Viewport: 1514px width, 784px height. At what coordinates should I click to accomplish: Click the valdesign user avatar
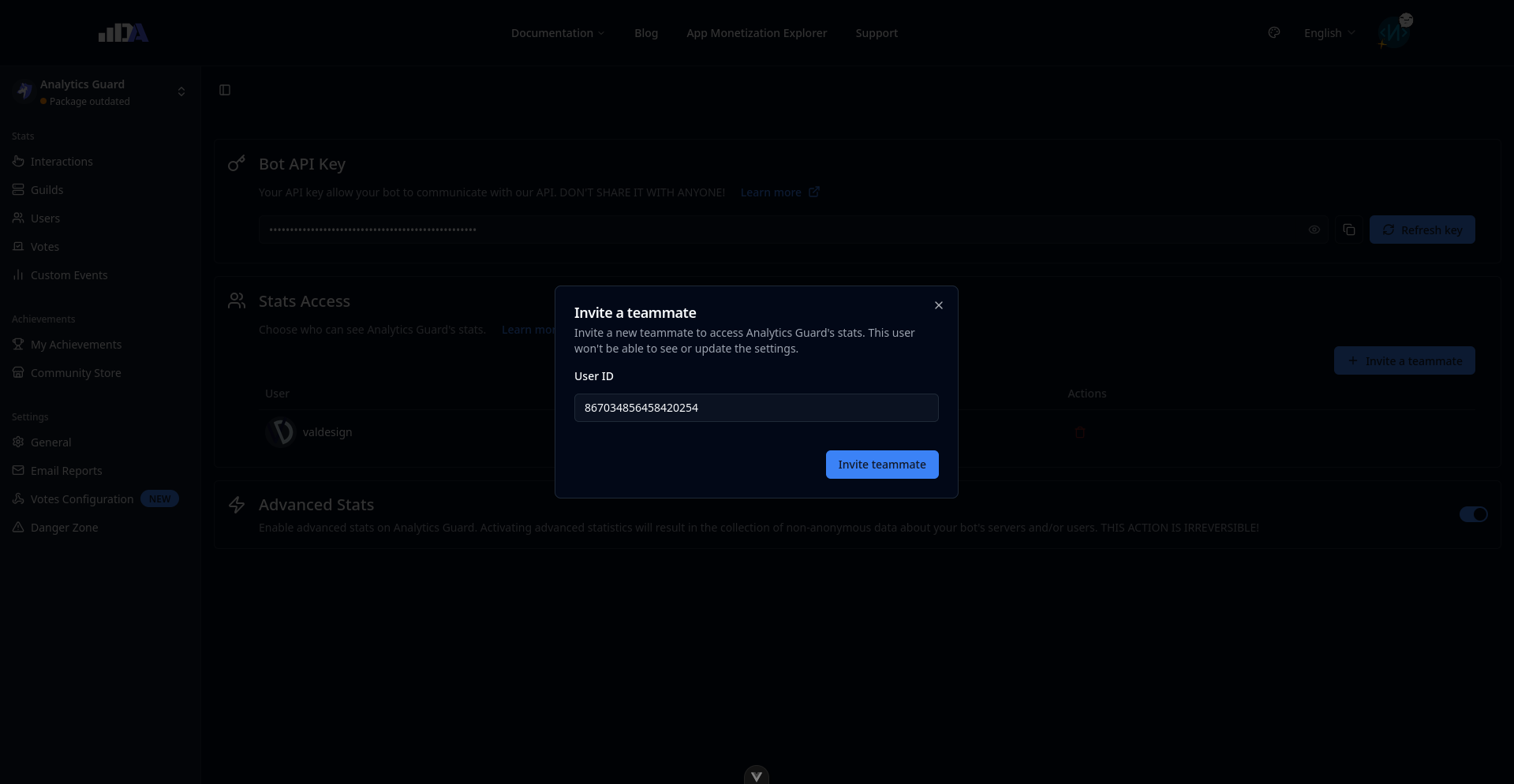point(280,432)
